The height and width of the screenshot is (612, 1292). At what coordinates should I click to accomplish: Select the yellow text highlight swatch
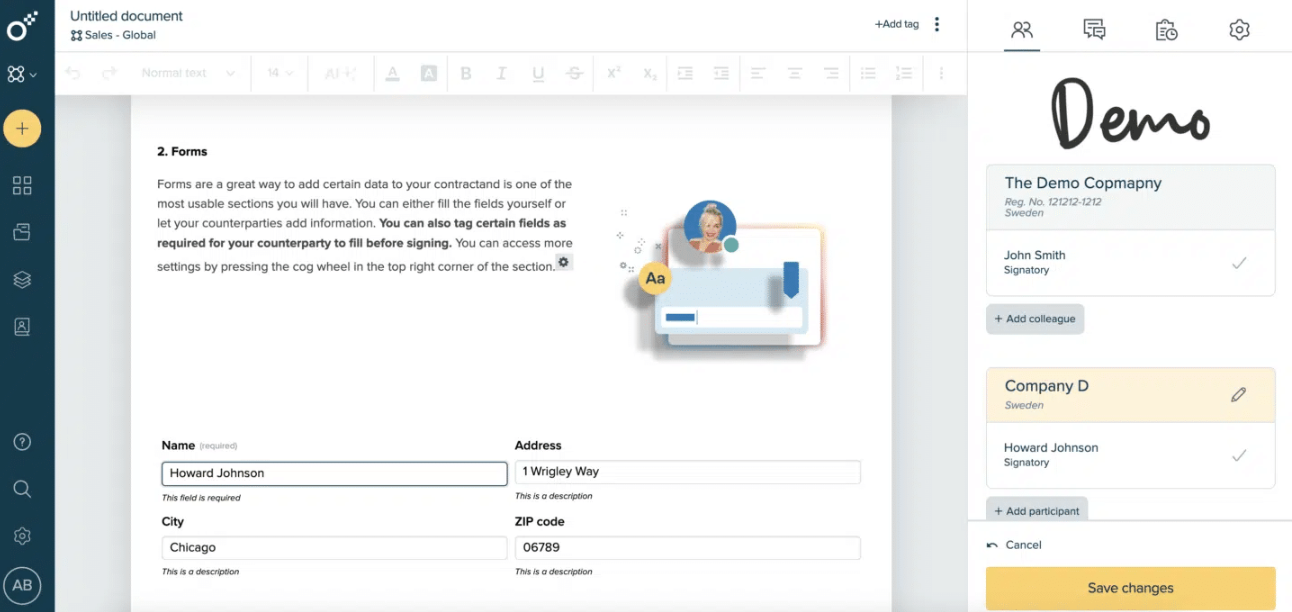tap(429, 73)
